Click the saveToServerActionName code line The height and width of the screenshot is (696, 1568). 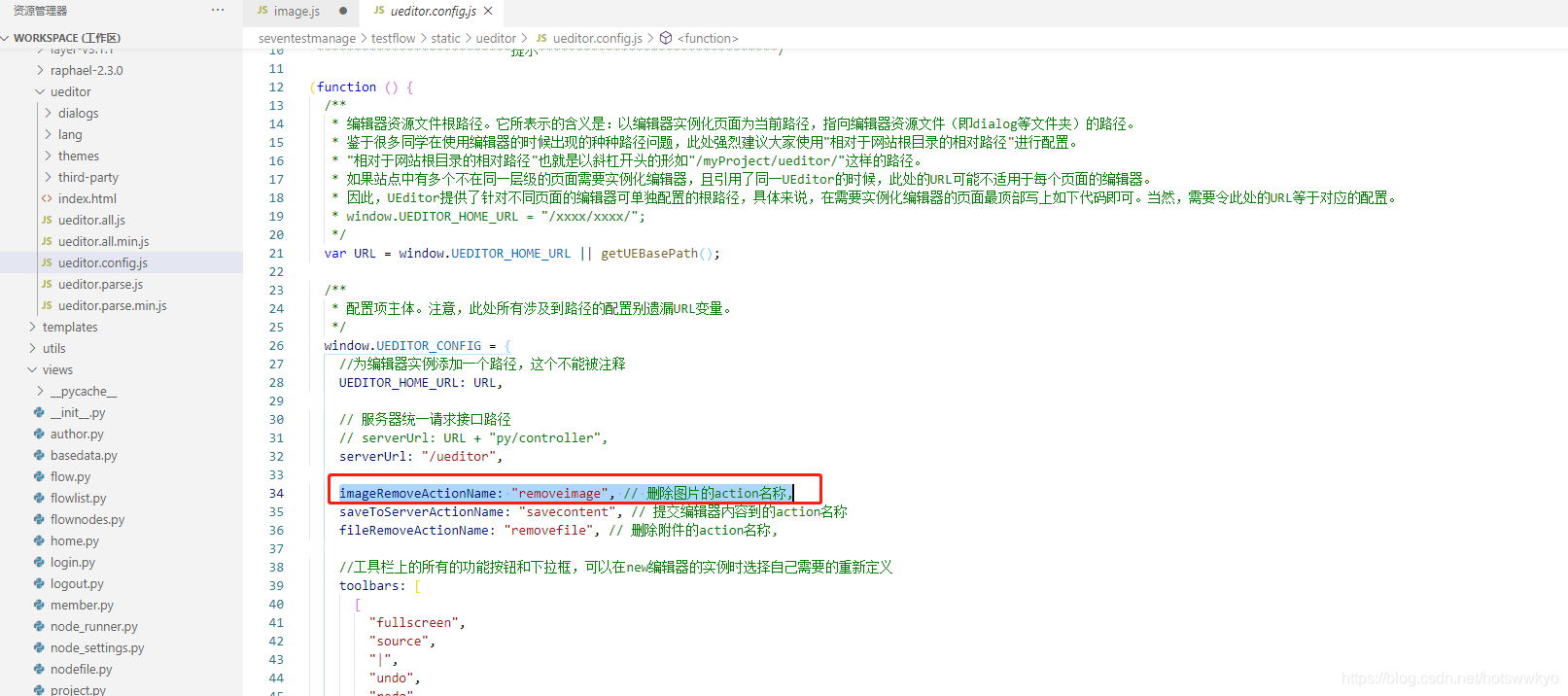point(593,511)
